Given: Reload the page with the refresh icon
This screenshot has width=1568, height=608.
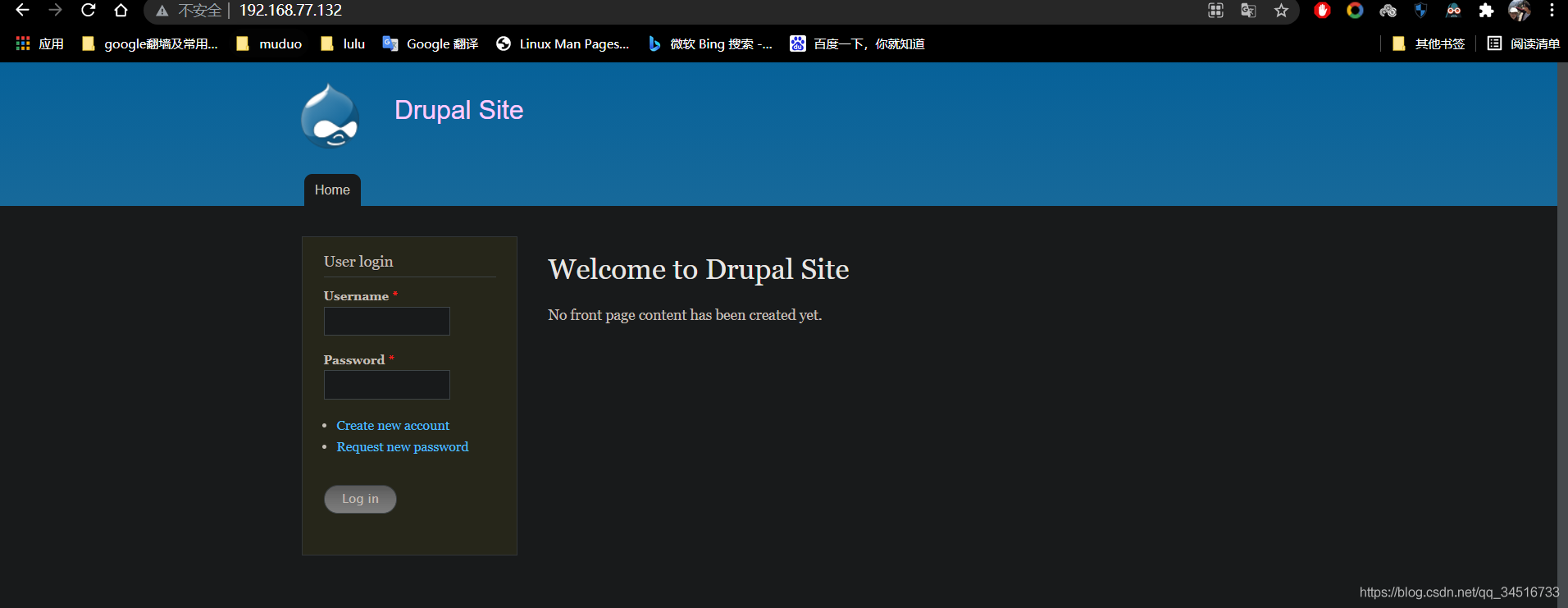Looking at the screenshot, I should pos(88,10).
